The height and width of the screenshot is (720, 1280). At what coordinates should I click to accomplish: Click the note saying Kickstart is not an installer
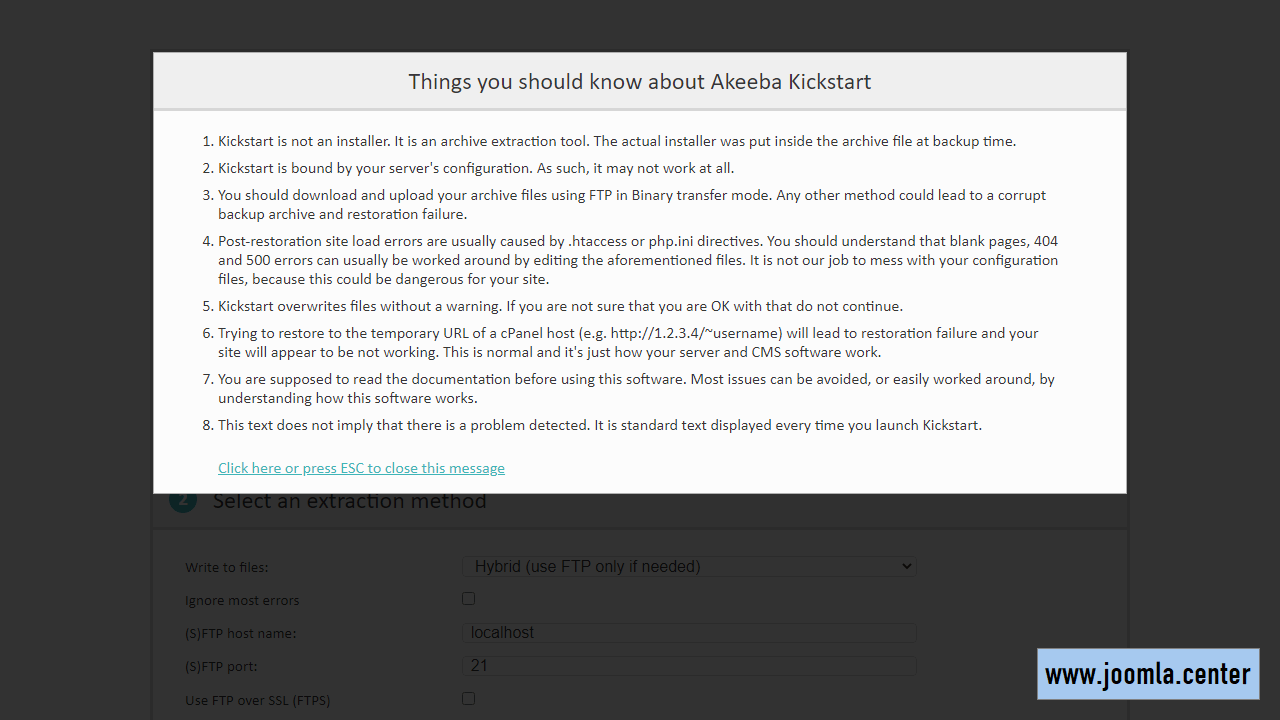(617, 141)
